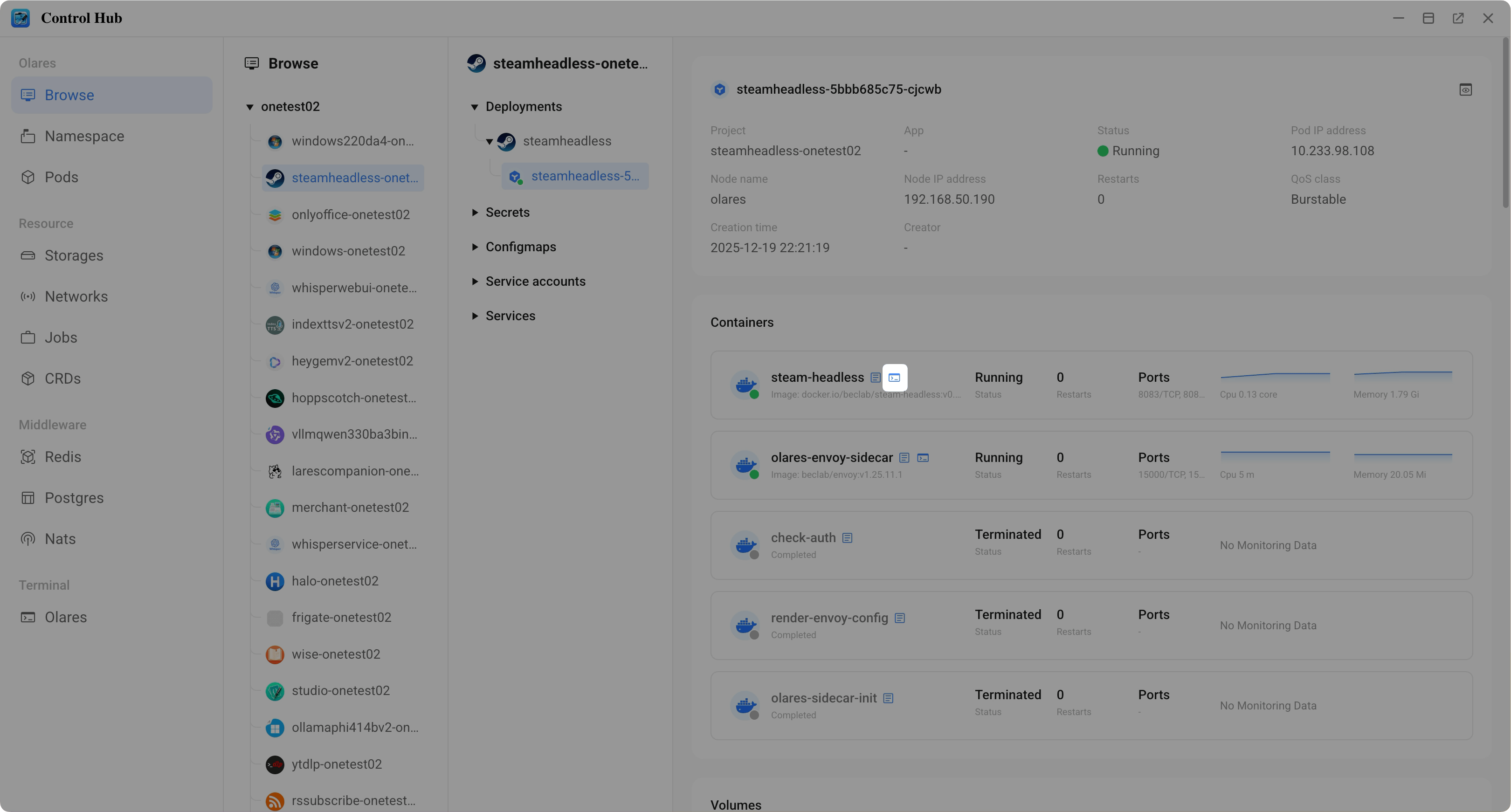Expand the Secrets section

[x=475, y=213]
